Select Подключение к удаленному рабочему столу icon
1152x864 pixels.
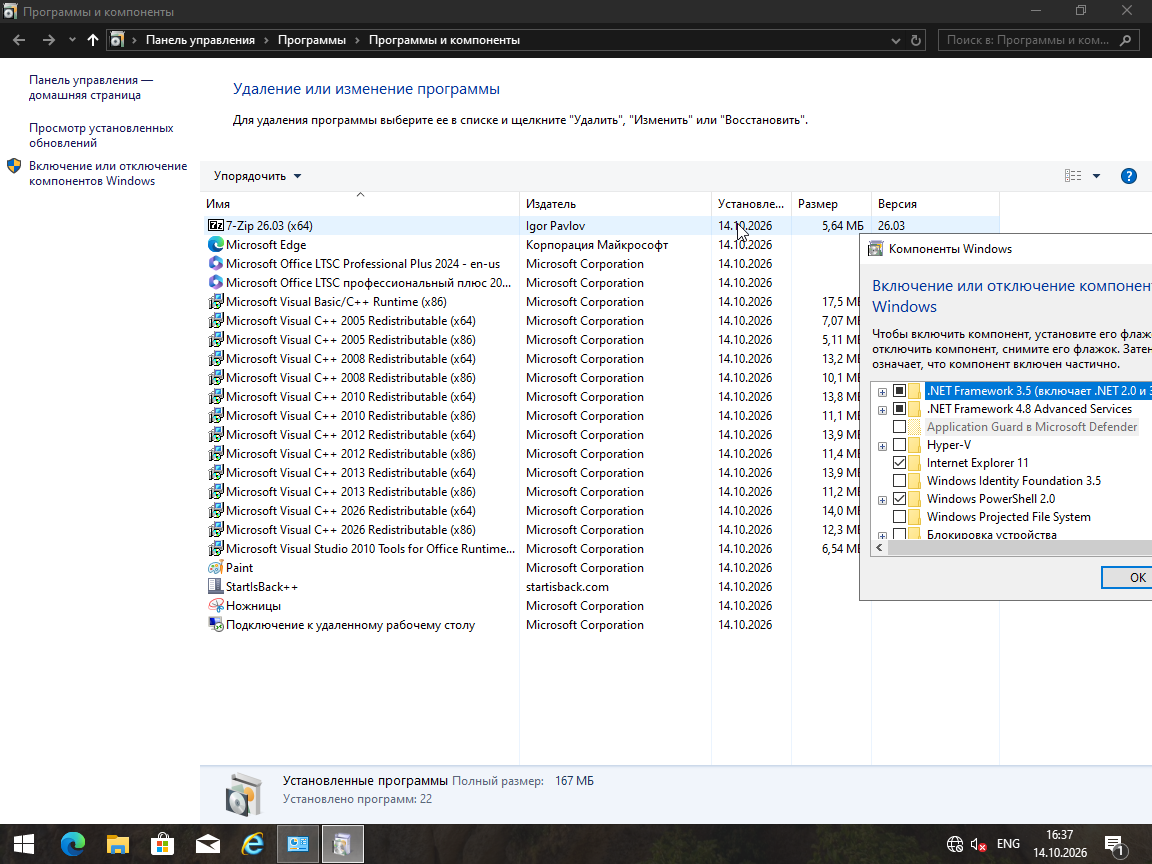(x=215, y=625)
